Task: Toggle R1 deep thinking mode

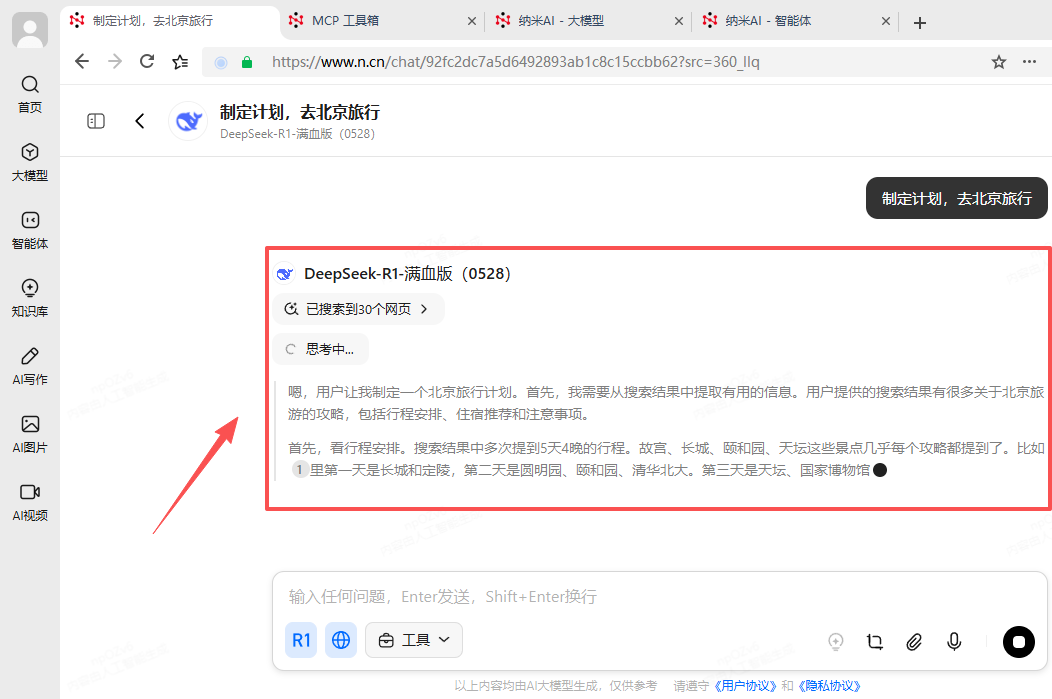Action: [x=301, y=640]
